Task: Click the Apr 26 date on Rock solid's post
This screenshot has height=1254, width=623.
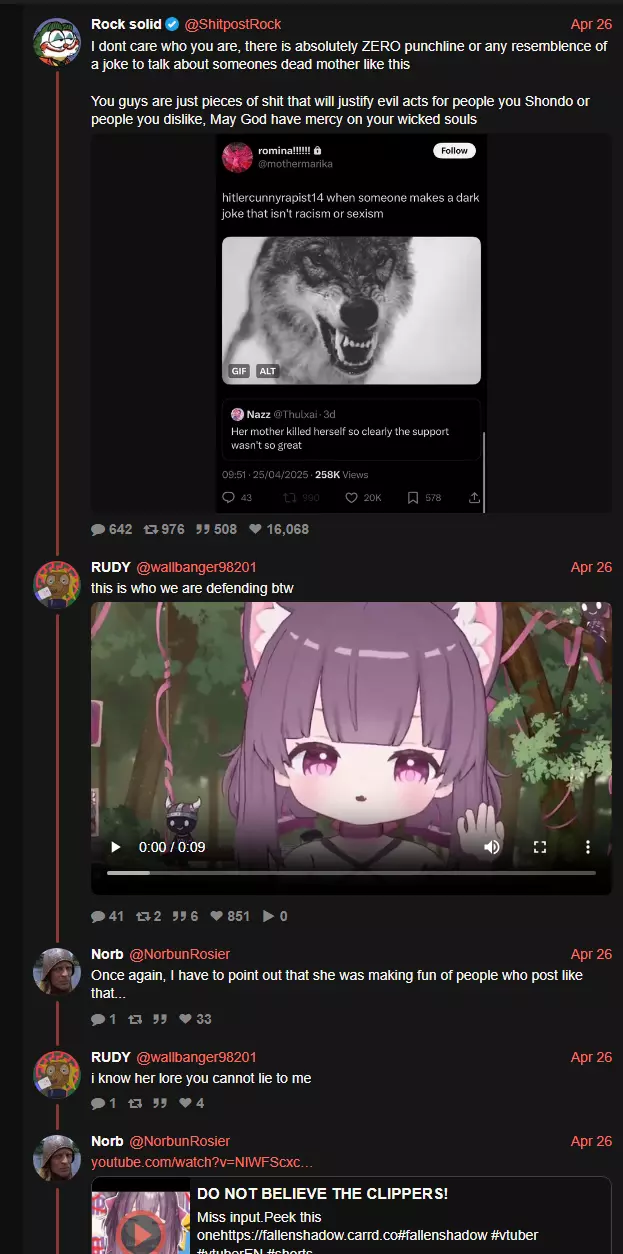Action: click(591, 24)
